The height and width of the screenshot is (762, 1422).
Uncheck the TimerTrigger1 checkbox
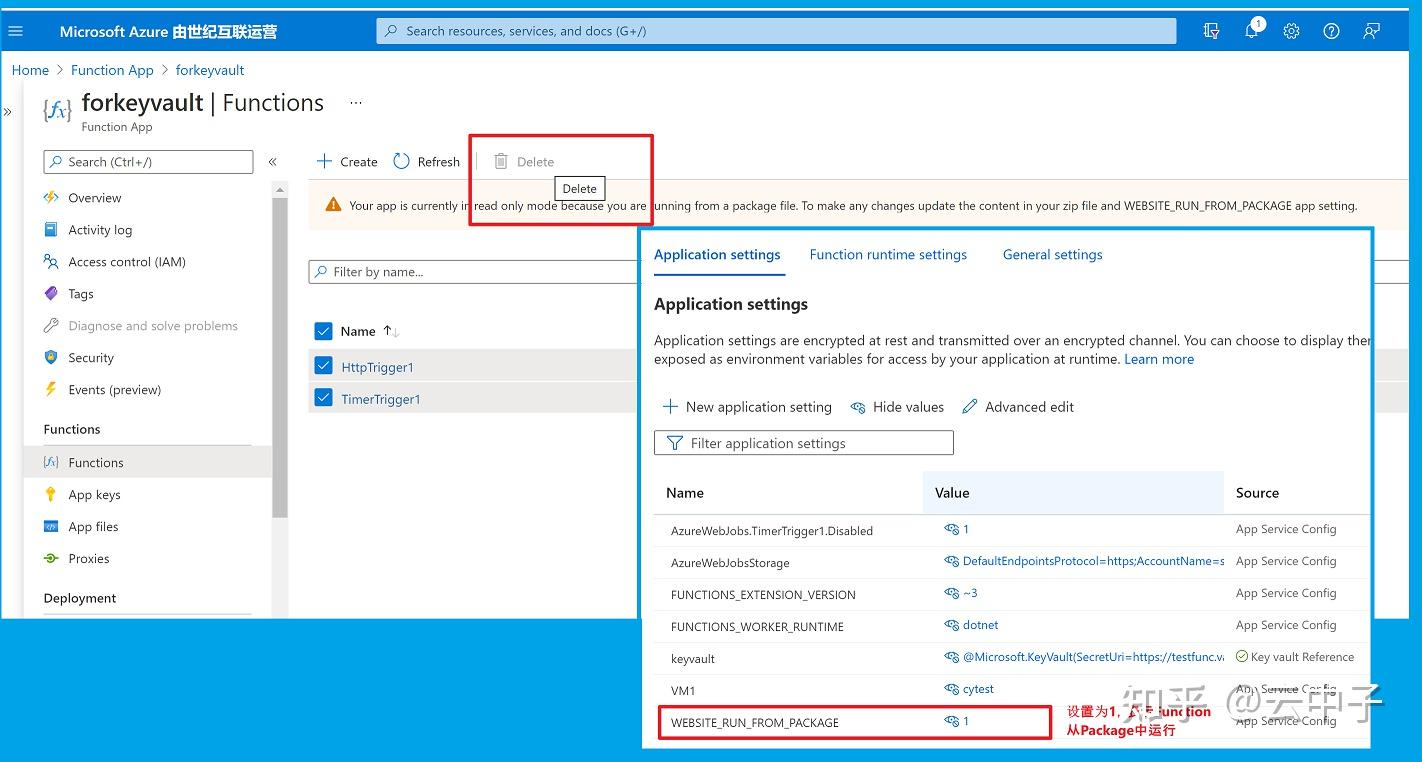point(323,397)
